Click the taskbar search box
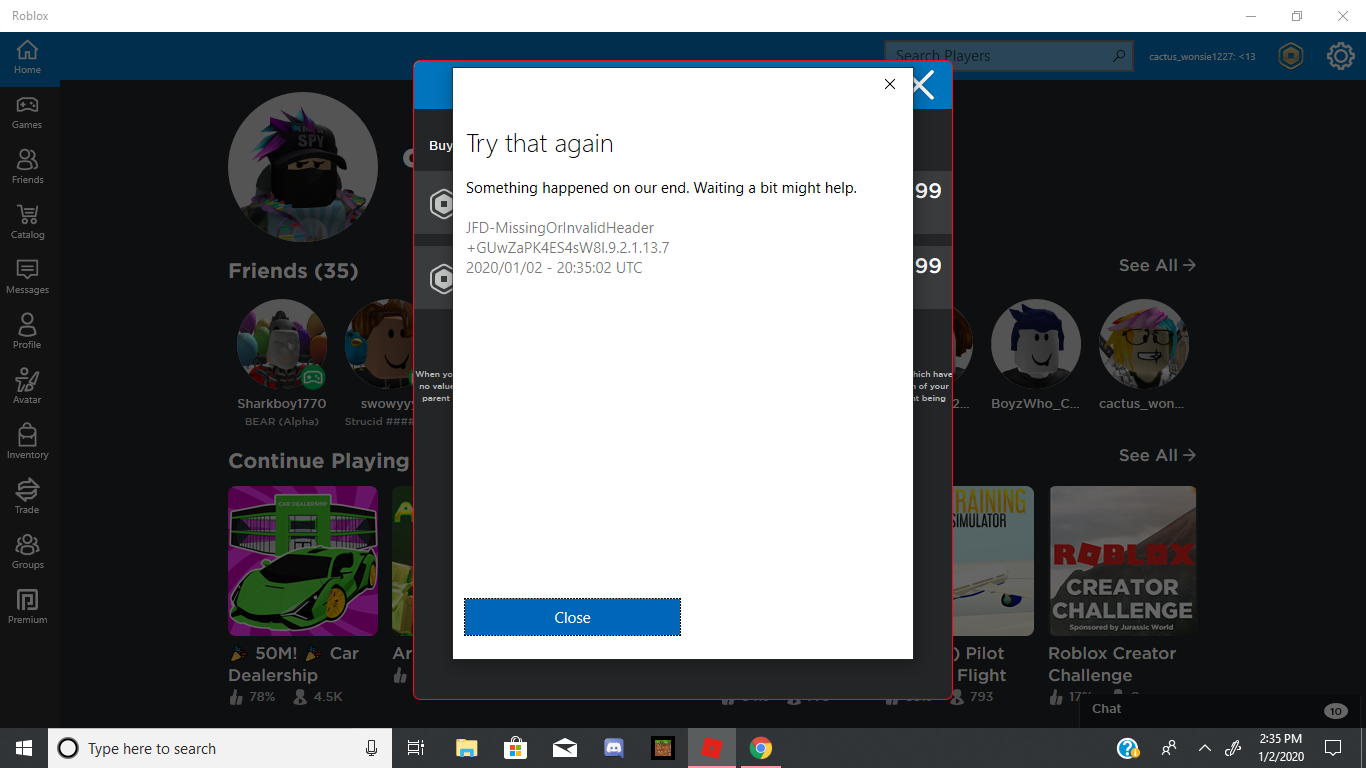The height and width of the screenshot is (768, 1366). click(x=219, y=748)
